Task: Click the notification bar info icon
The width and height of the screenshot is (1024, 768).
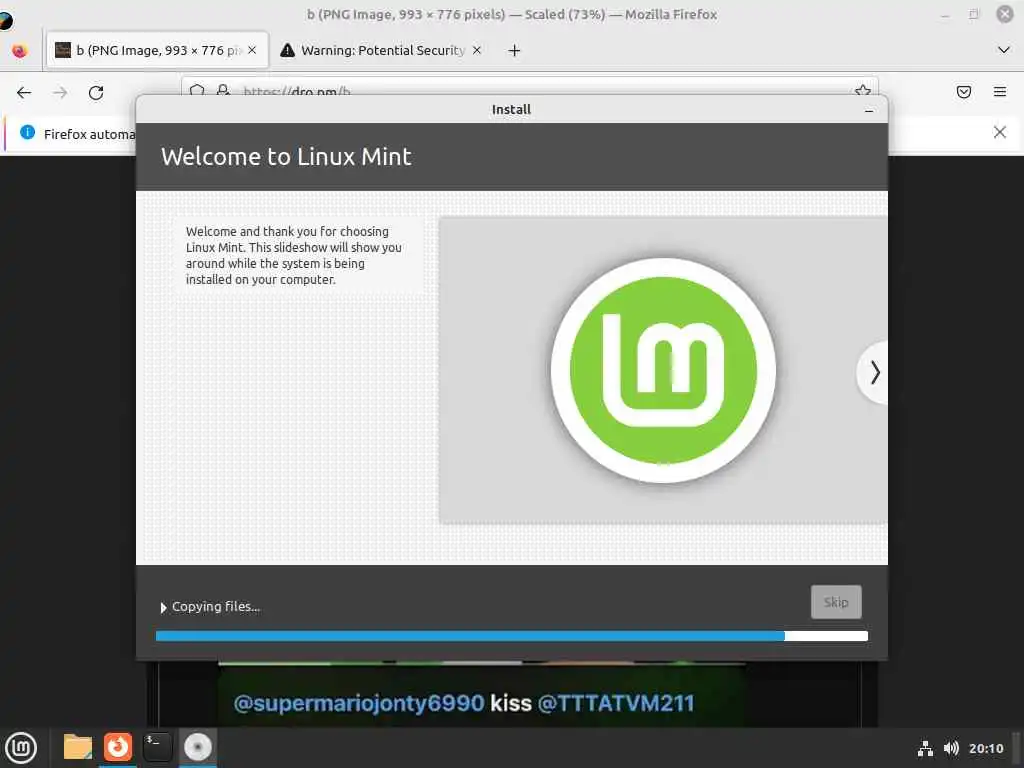Action: pos(27,133)
